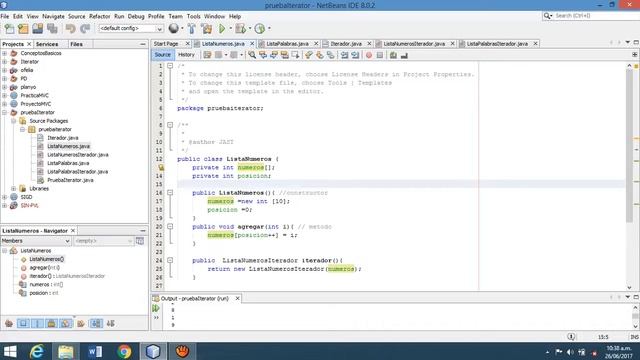Open the Navigate menu
640x360 pixels.
point(53,16)
